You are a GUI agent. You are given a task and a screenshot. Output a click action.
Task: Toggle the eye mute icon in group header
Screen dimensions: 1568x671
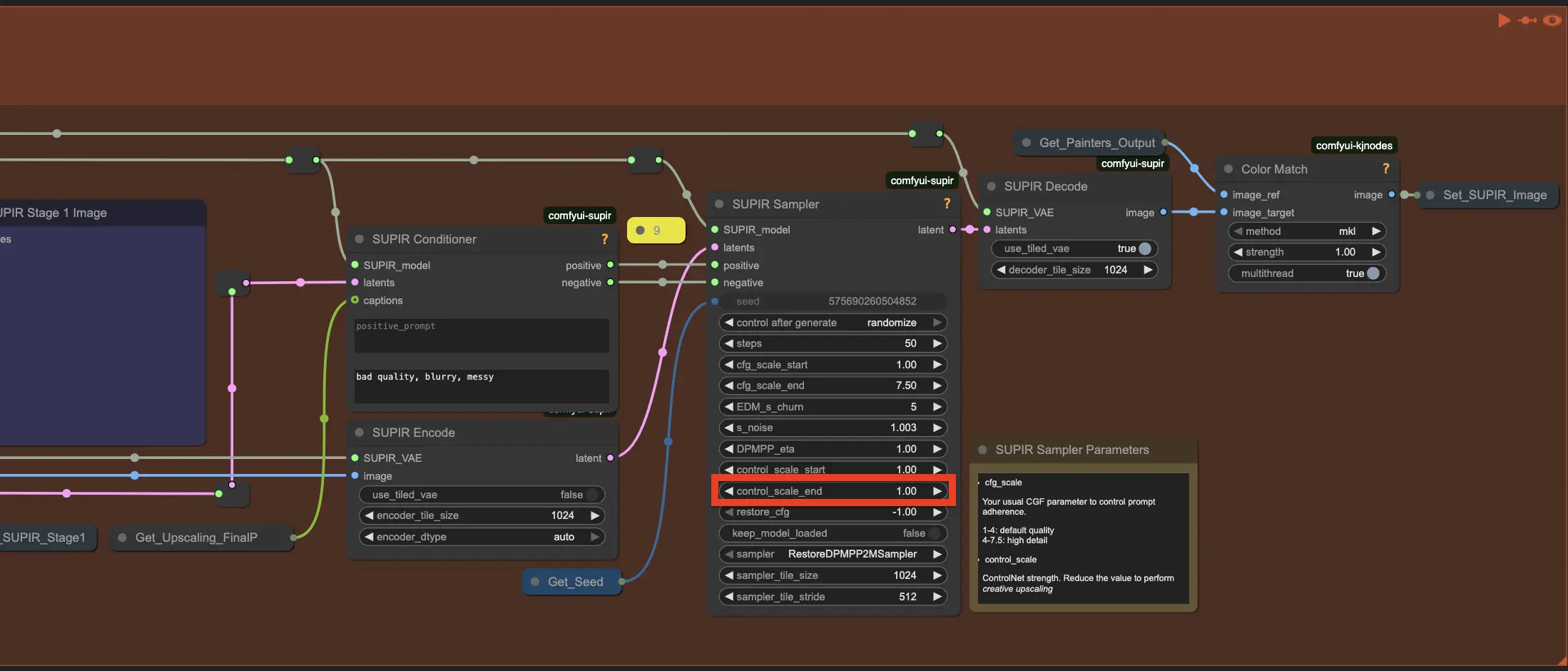point(1552,21)
